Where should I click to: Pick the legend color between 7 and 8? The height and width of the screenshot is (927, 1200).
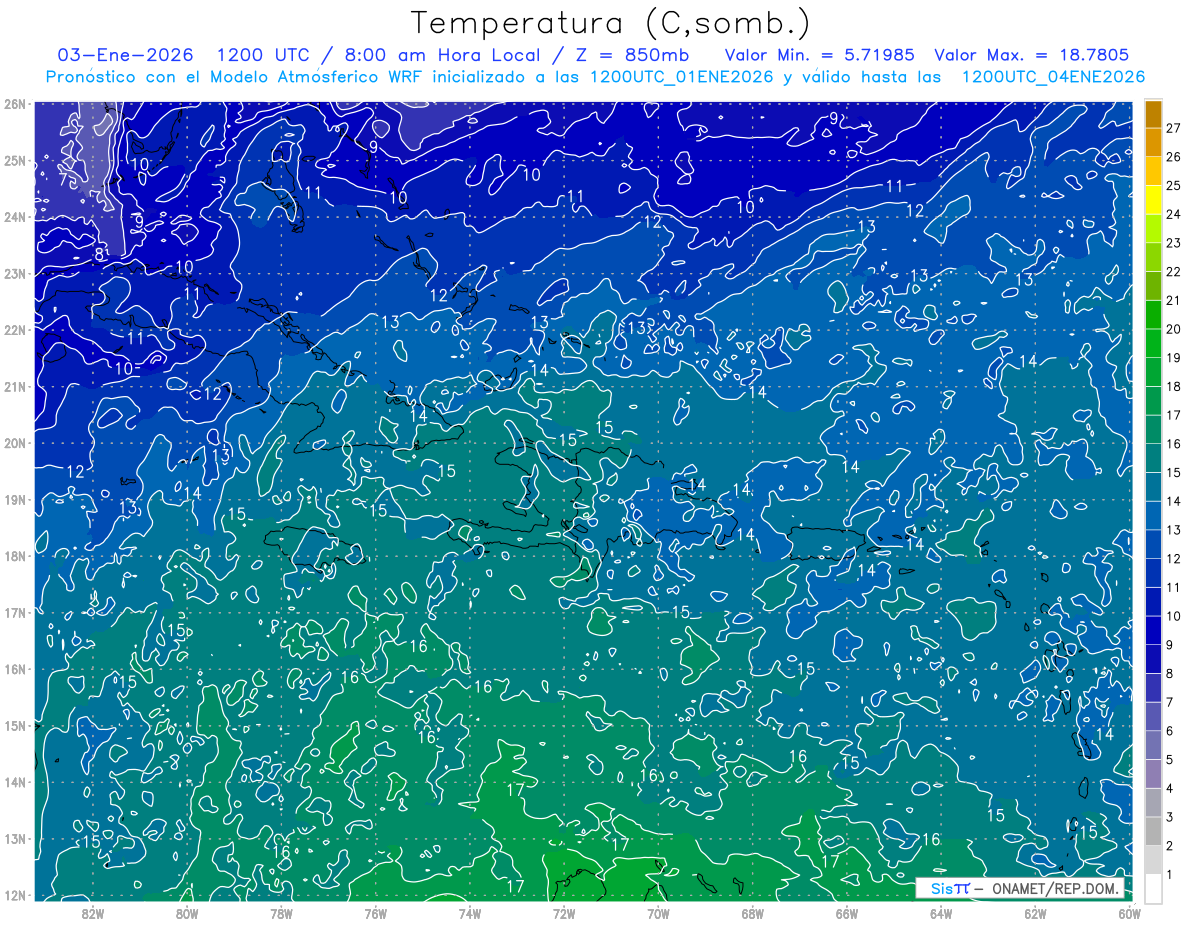tap(1153, 687)
